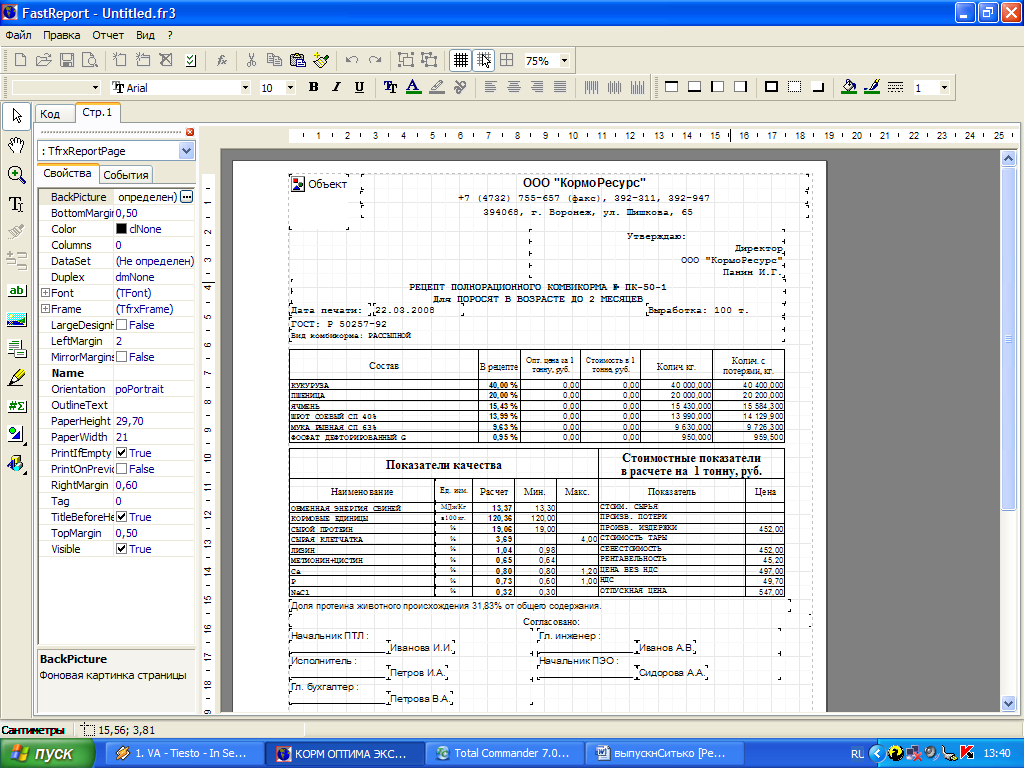Expand the Font property node
The height and width of the screenshot is (768, 1024).
pos(45,293)
